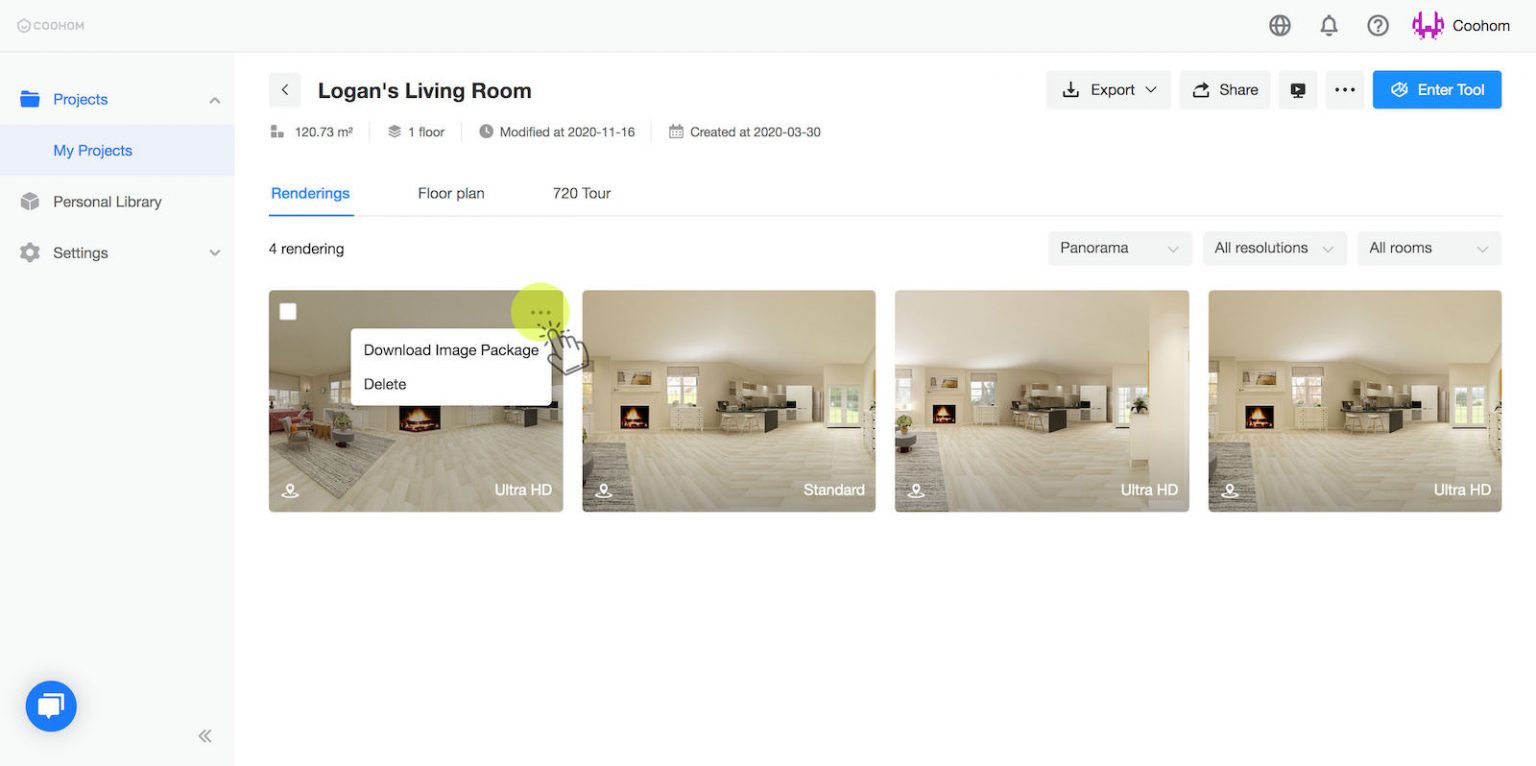Image resolution: width=1536 pixels, height=766 pixels.
Task: Expand the Settings sidebar section
Action: coord(213,253)
